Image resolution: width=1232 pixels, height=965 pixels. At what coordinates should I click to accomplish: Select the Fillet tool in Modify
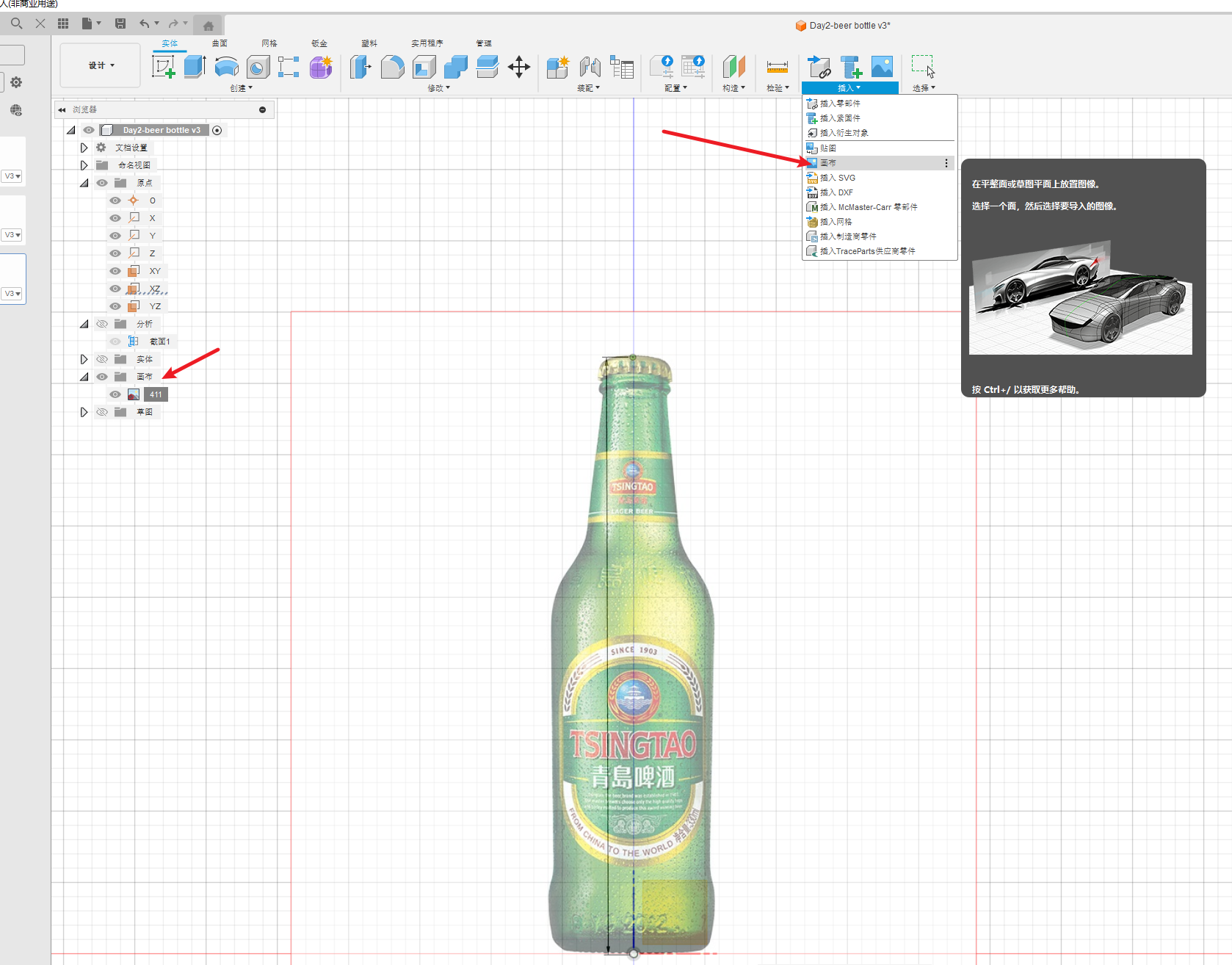(392, 67)
